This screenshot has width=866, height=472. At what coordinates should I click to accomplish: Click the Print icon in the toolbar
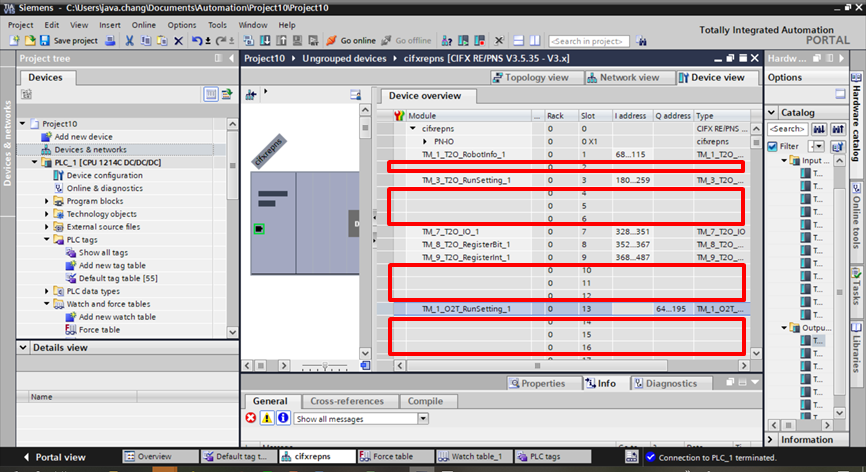(110, 40)
